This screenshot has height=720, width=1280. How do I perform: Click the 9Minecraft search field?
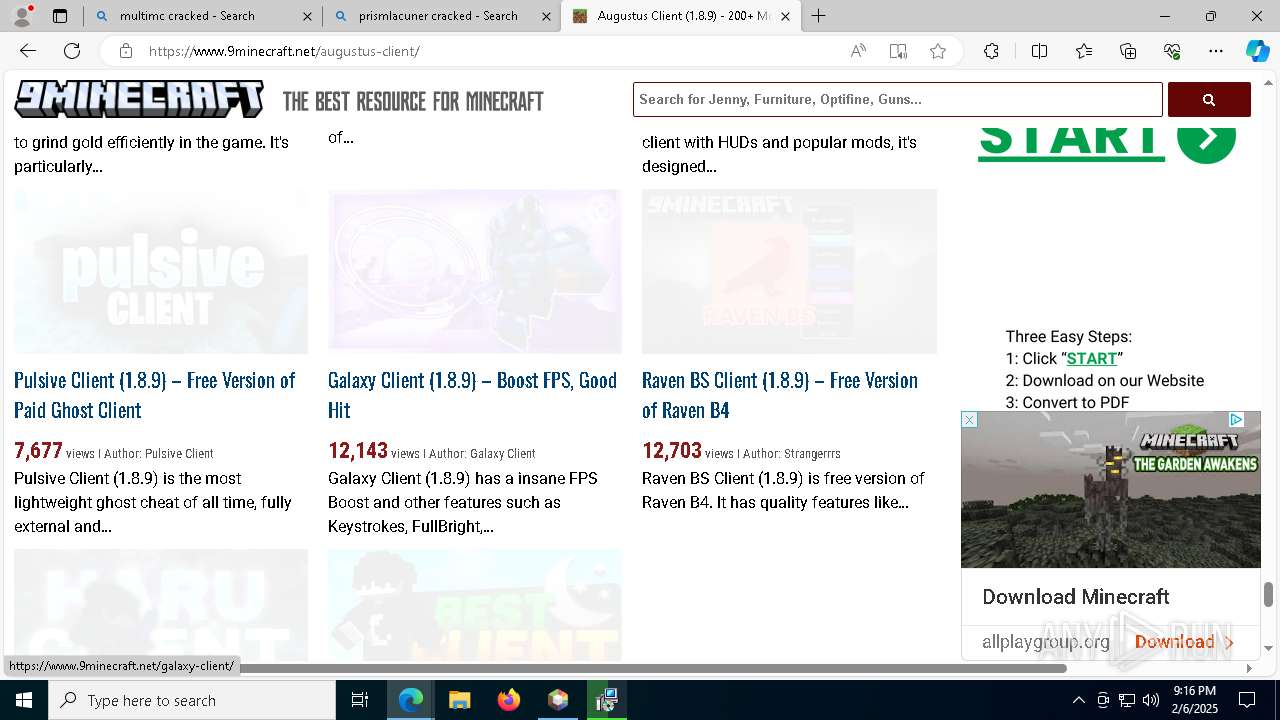coord(897,99)
